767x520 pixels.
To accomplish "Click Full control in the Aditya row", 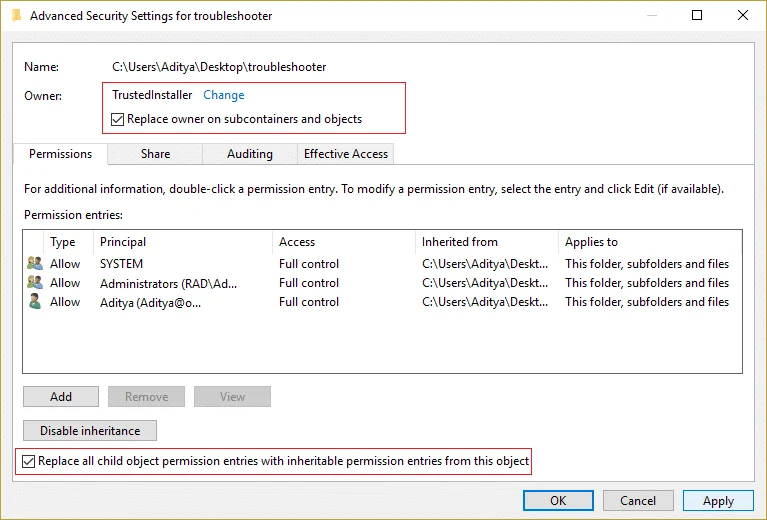I will click(x=309, y=302).
